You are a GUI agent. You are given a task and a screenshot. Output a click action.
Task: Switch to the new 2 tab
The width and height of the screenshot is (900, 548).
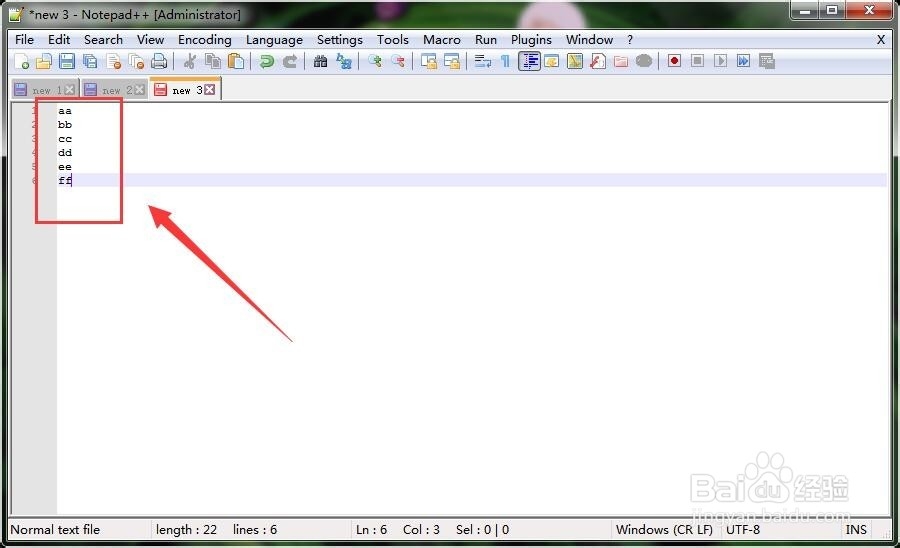115,90
